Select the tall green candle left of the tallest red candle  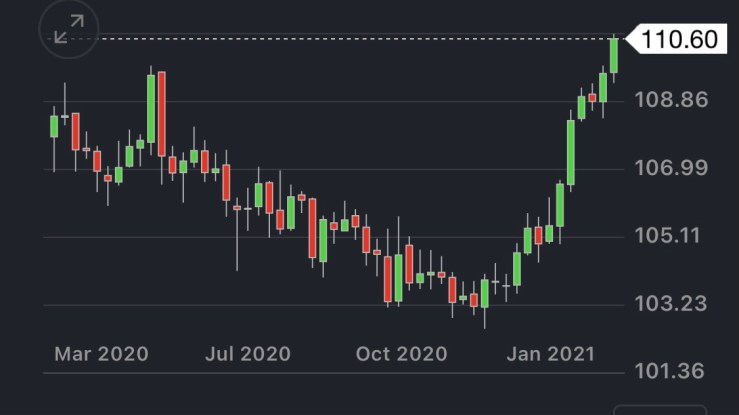(151, 109)
